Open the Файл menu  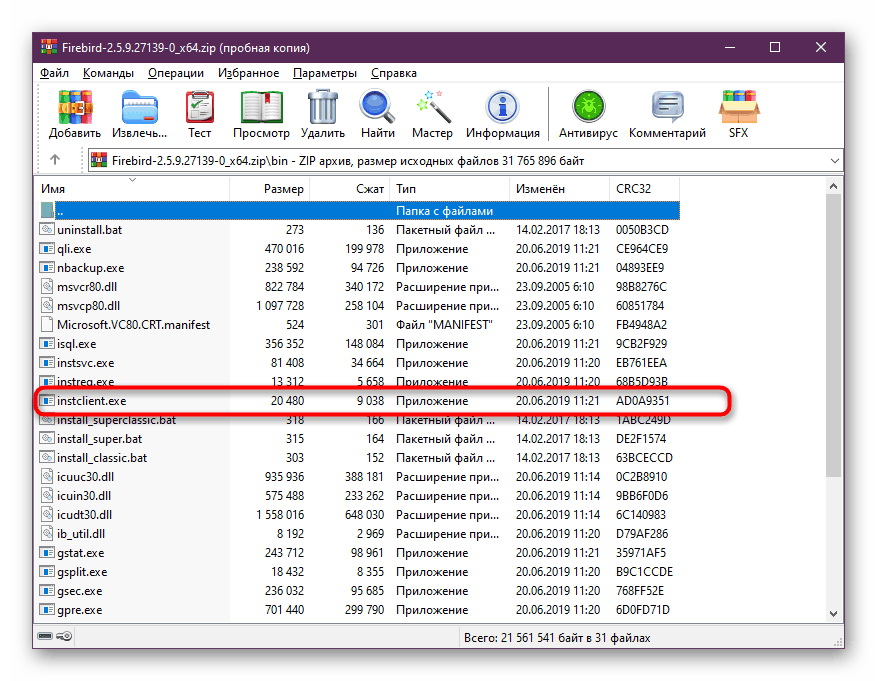pos(54,73)
